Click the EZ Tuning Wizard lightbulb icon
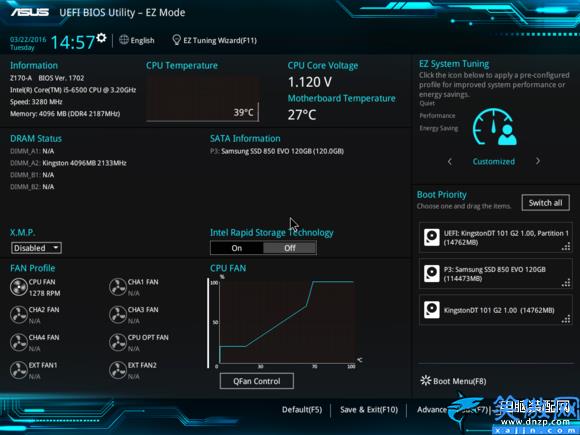The height and width of the screenshot is (435, 580). click(x=176, y=40)
